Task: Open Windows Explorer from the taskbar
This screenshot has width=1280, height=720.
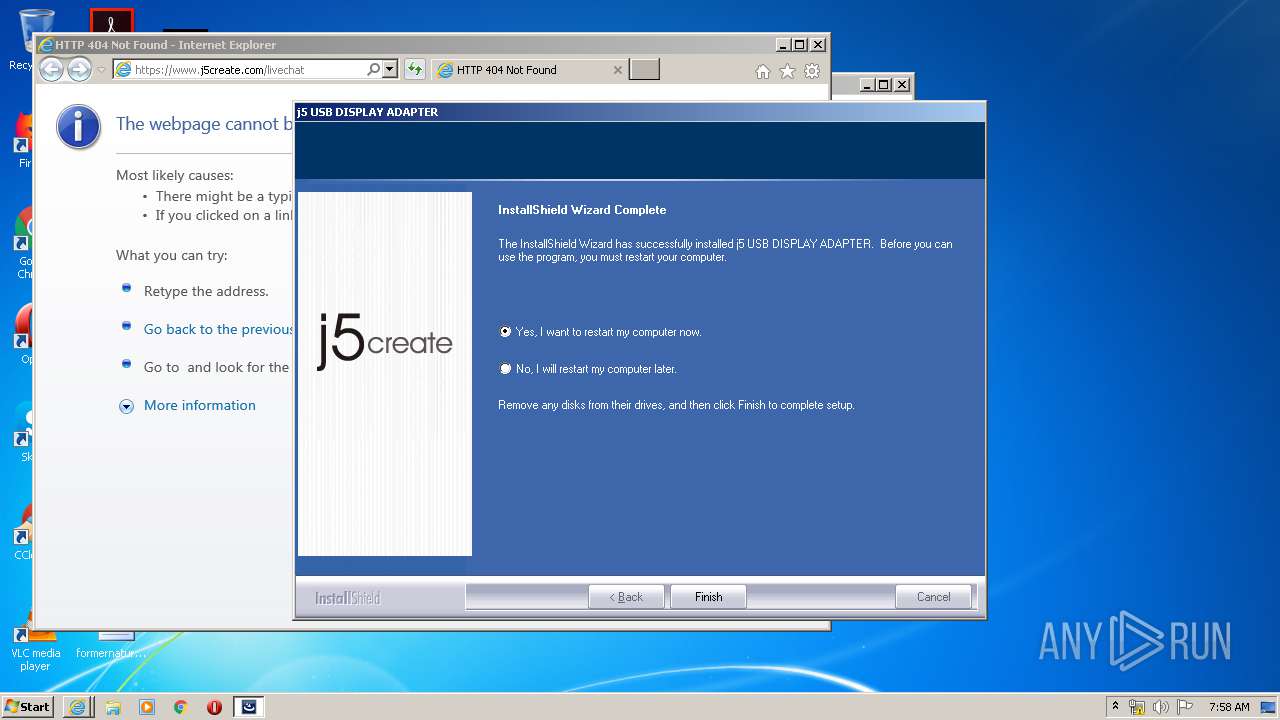Action: coord(112,707)
